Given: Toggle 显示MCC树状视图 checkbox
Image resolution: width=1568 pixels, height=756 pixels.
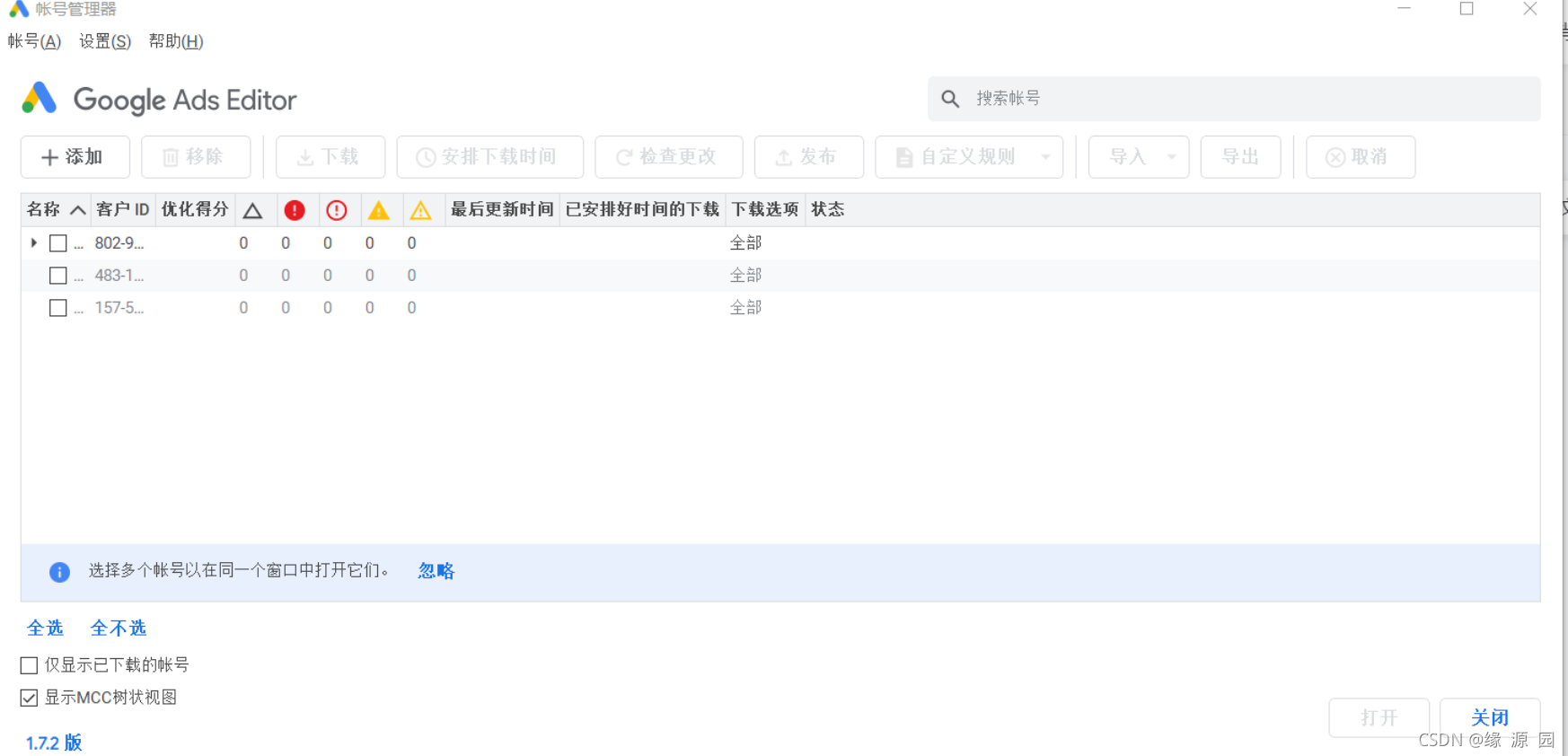Looking at the screenshot, I should pyautogui.click(x=29, y=698).
